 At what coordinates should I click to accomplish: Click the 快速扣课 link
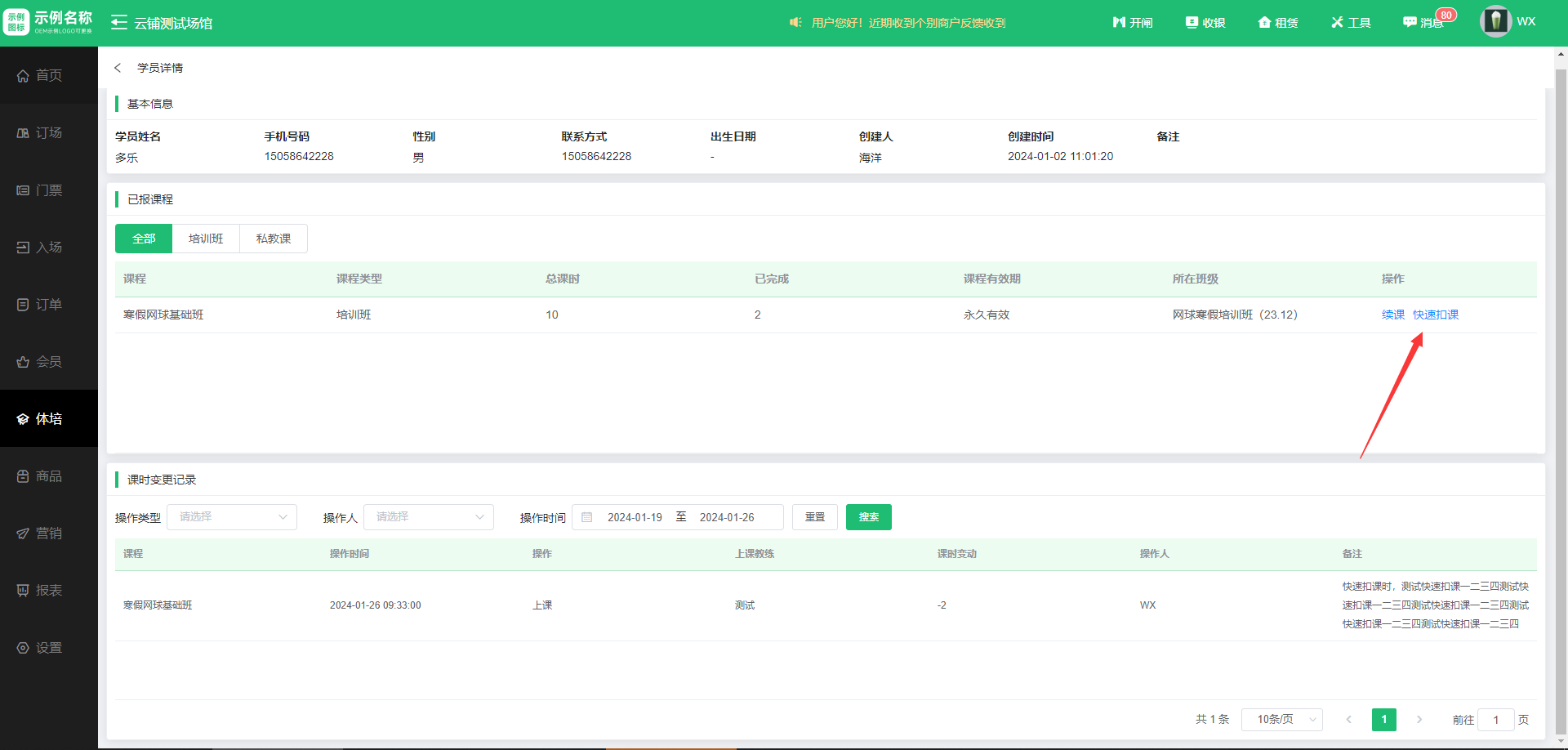1436,315
